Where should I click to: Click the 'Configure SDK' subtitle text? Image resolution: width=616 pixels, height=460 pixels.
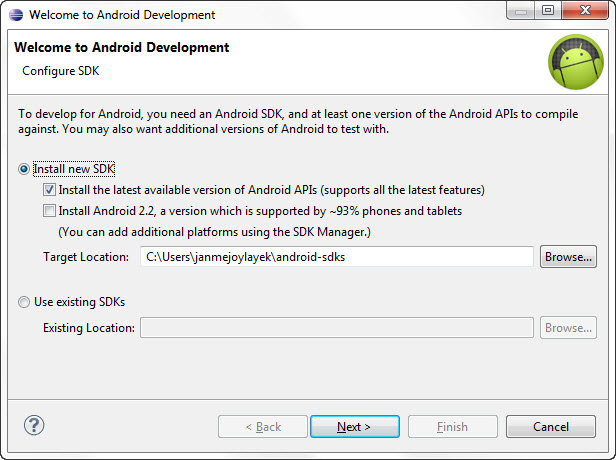60,71
